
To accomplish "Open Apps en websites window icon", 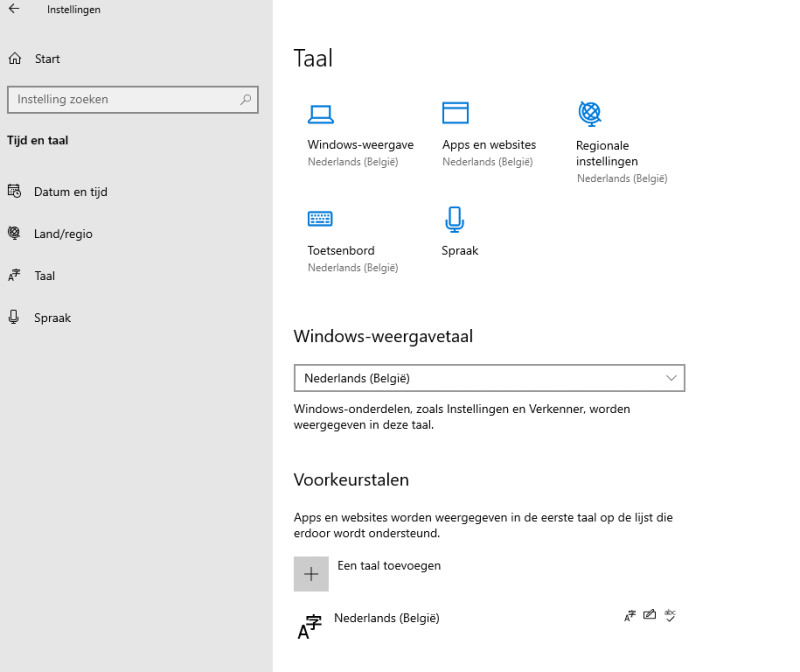I will click(x=455, y=113).
